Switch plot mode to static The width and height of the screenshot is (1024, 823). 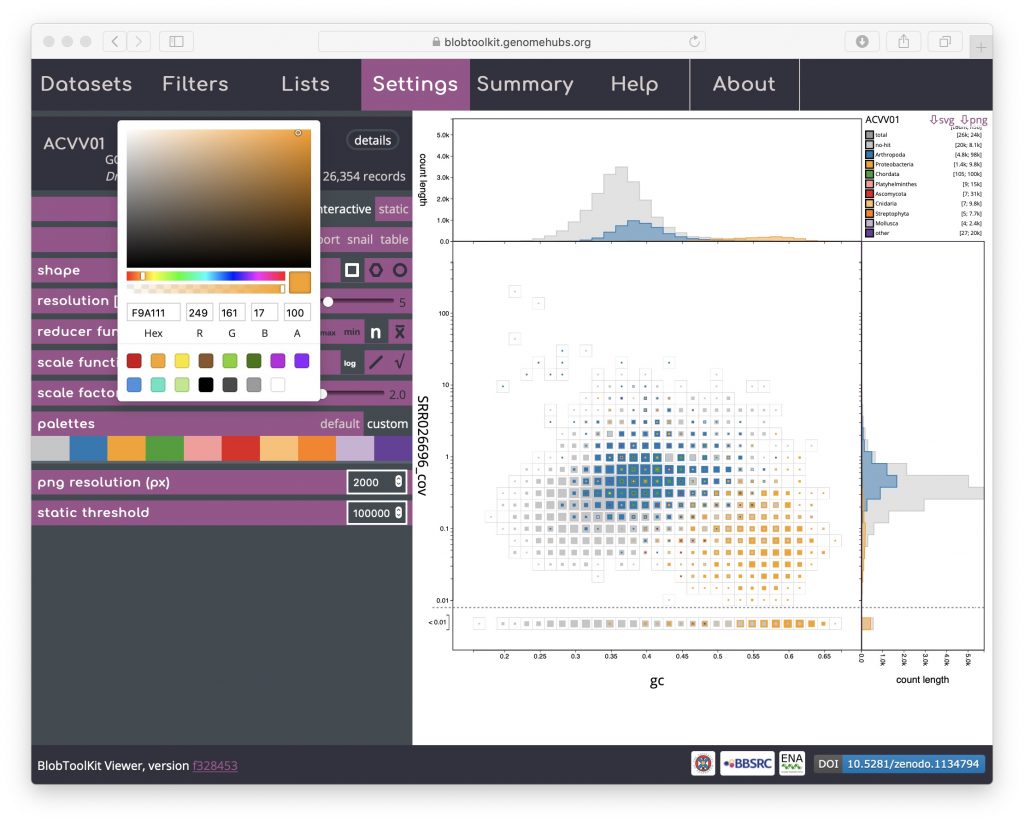tap(393, 209)
